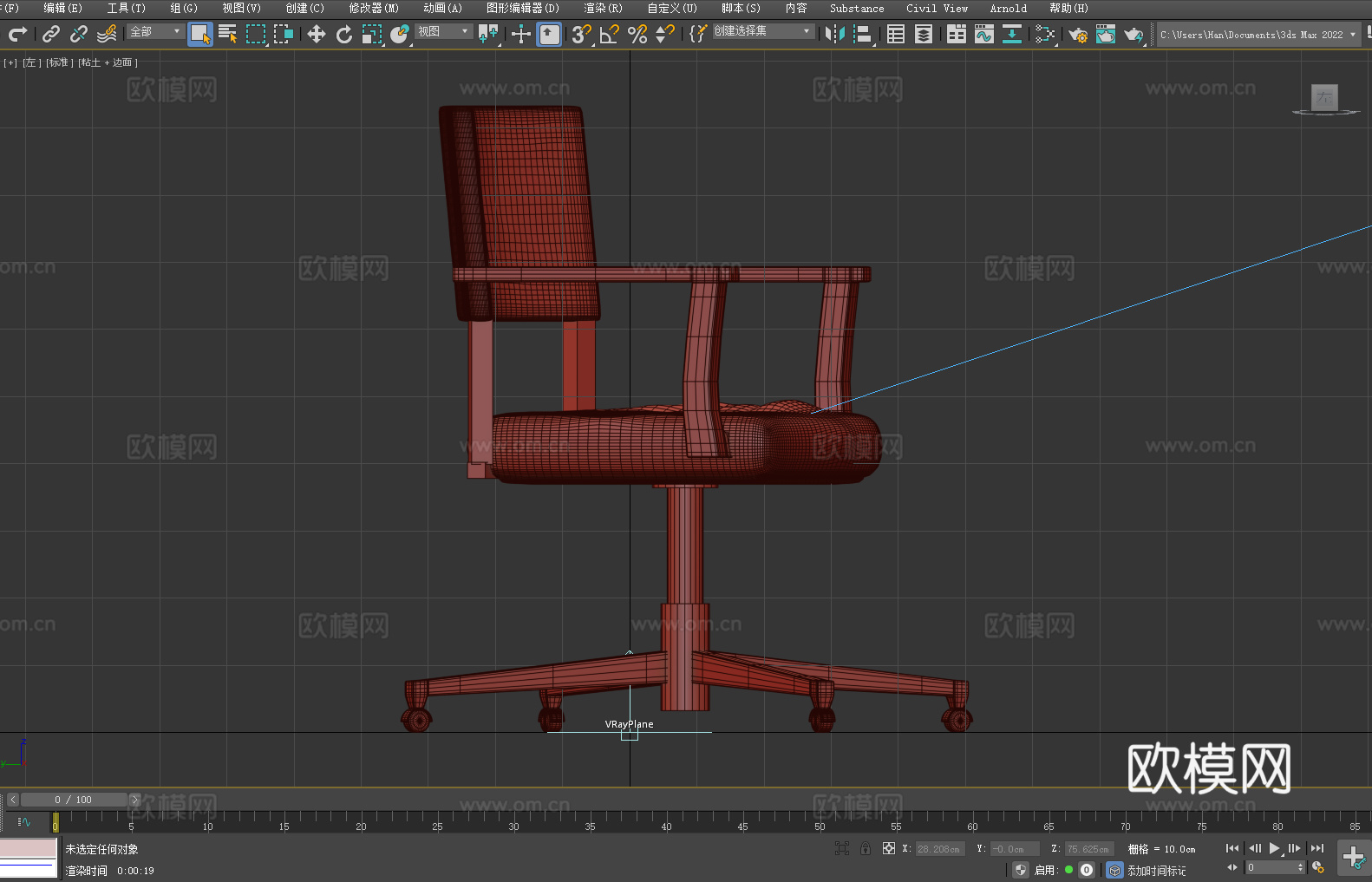Click the X coordinate field

pos(940,849)
